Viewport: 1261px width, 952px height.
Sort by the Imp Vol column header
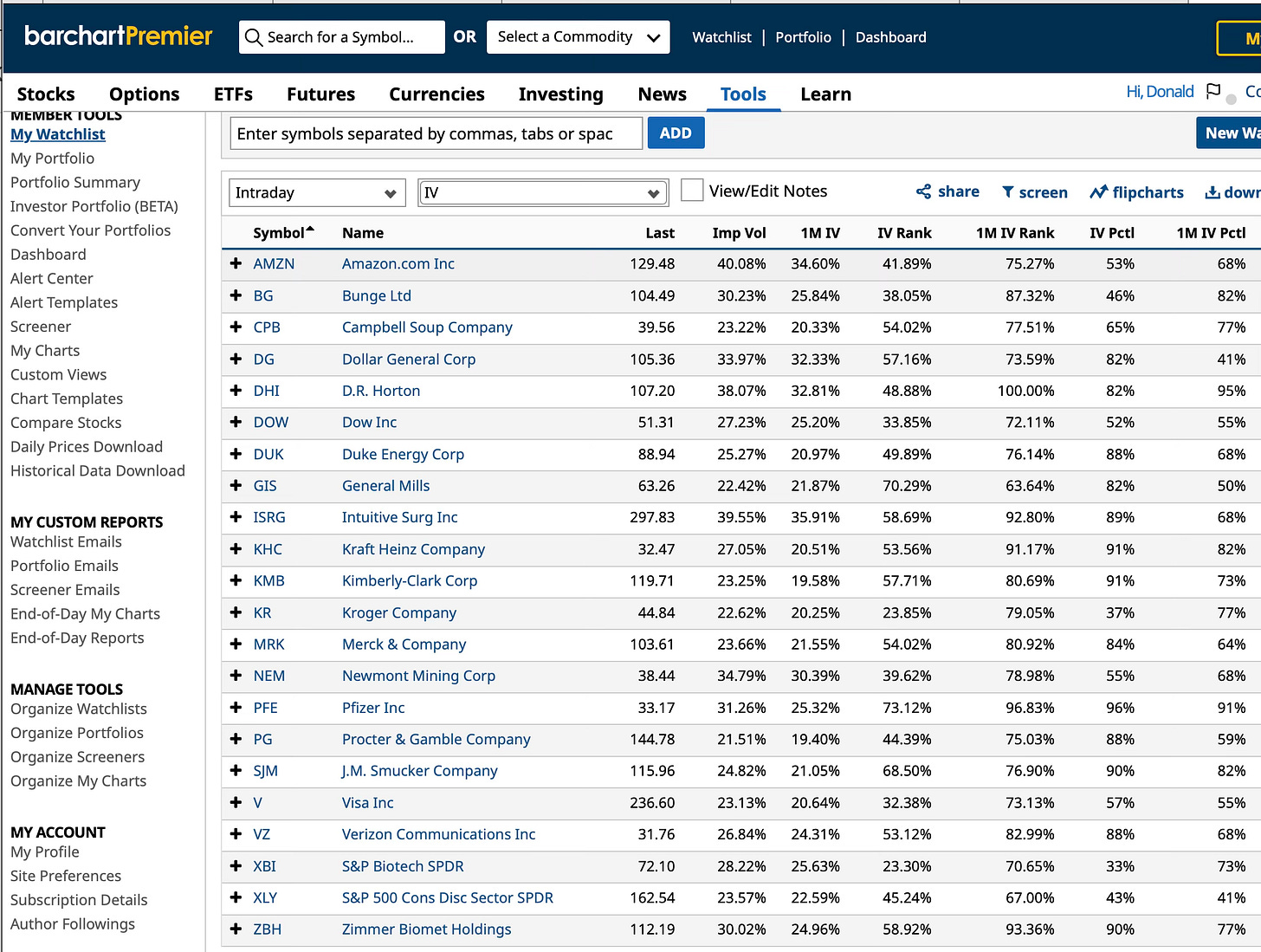coord(739,232)
